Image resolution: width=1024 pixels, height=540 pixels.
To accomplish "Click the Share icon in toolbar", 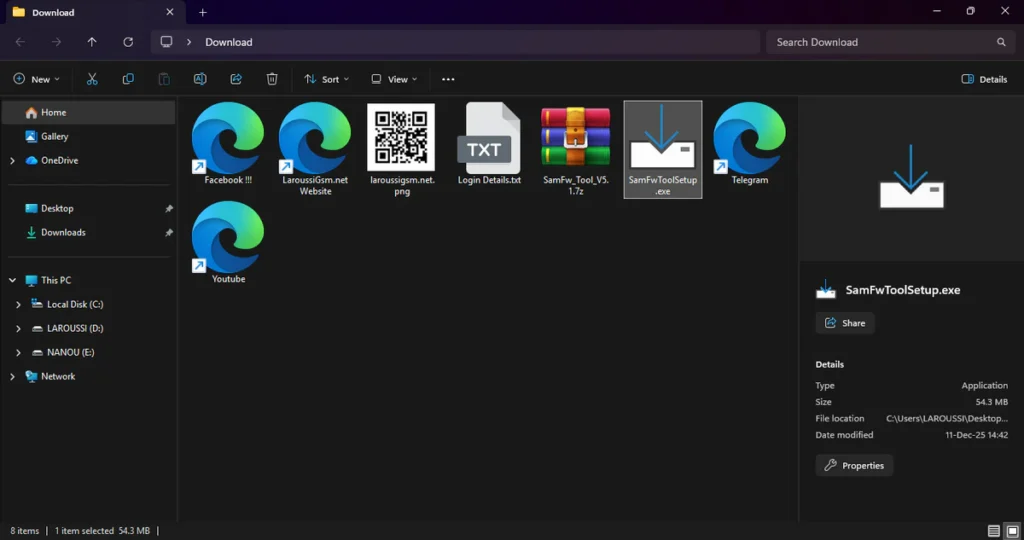I will pyautogui.click(x=236, y=79).
